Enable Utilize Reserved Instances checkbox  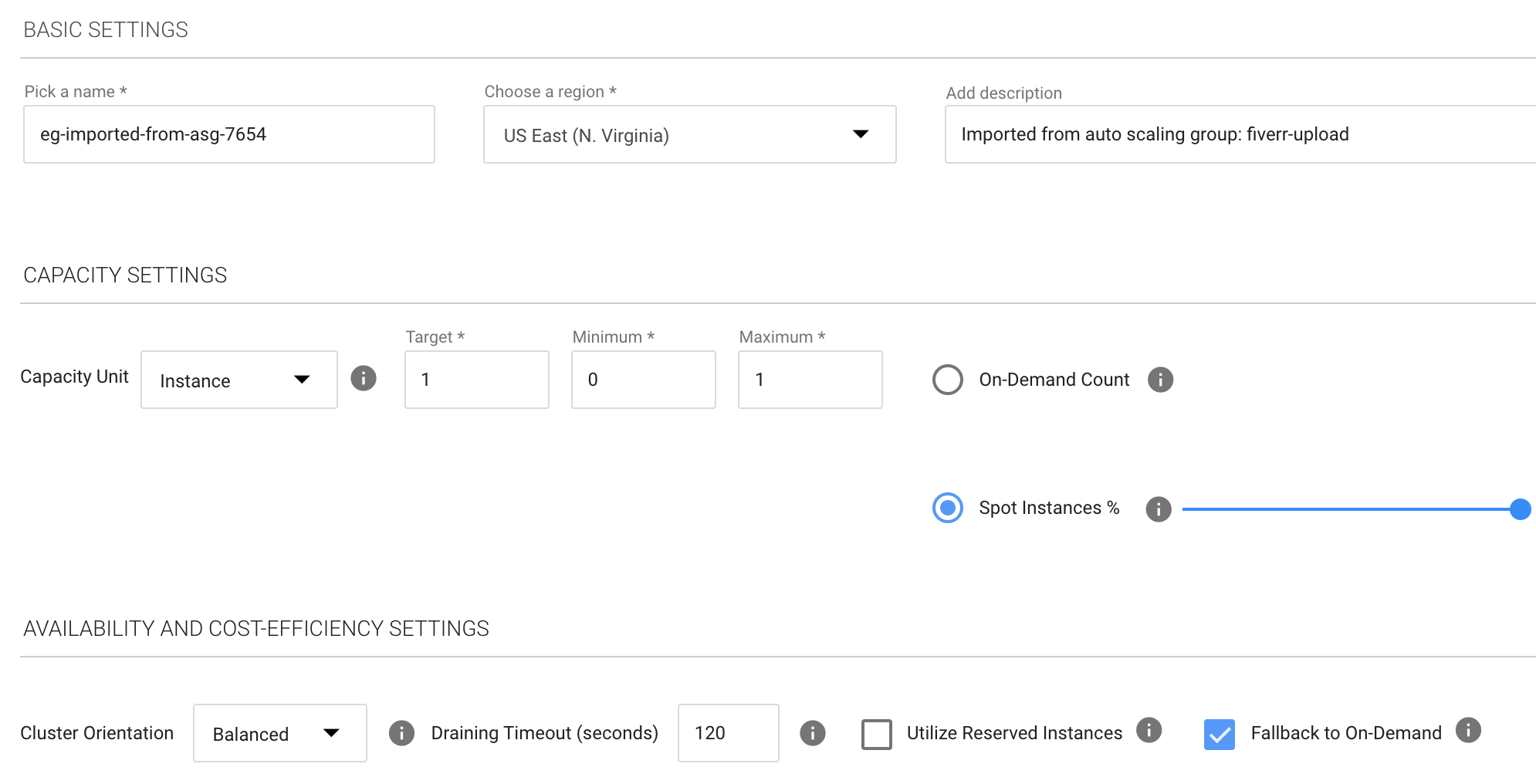click(x=877, y=734)
